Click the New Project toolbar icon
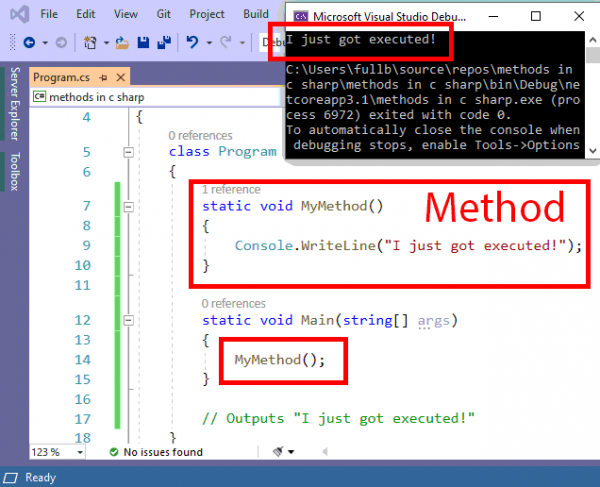Viewport: 600px width, 487px height. pyautogui.click(x=90, y=43)
